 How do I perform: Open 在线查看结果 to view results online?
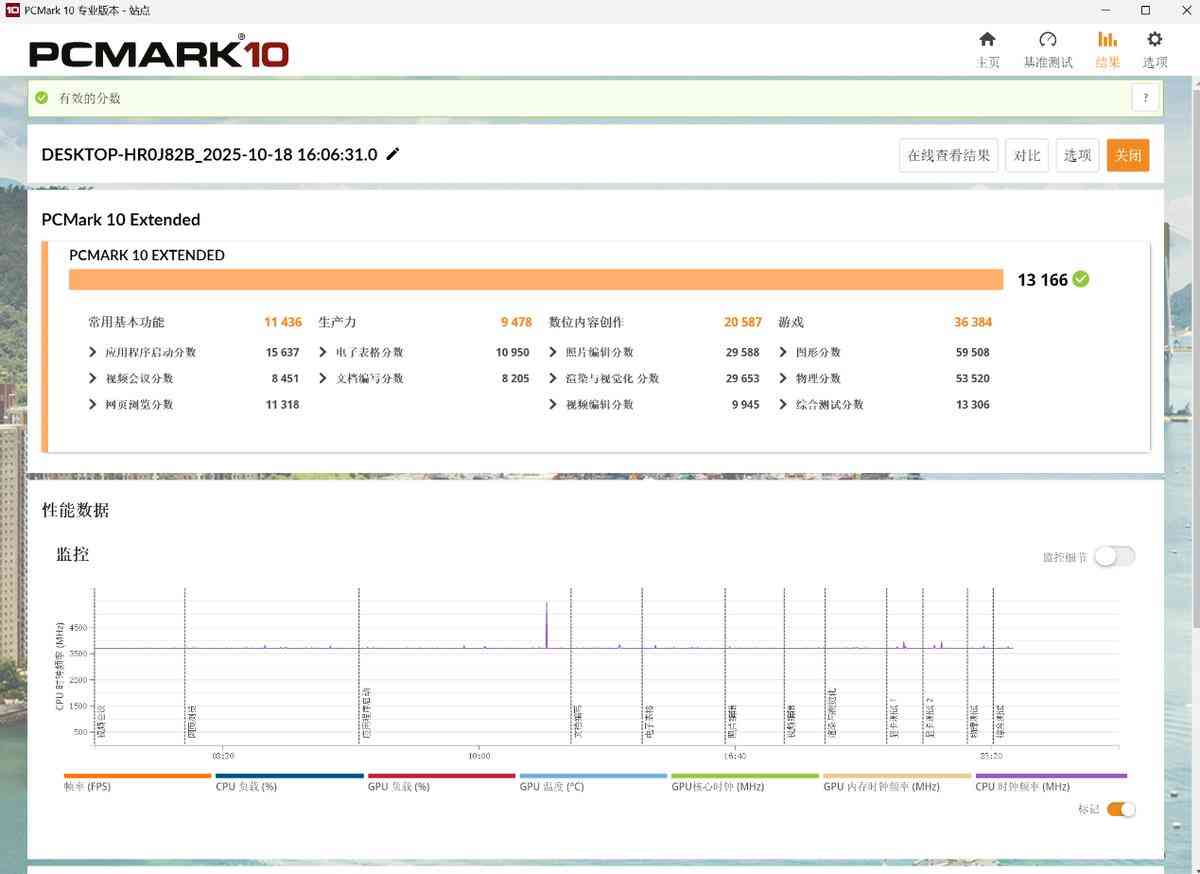[948, 155]
